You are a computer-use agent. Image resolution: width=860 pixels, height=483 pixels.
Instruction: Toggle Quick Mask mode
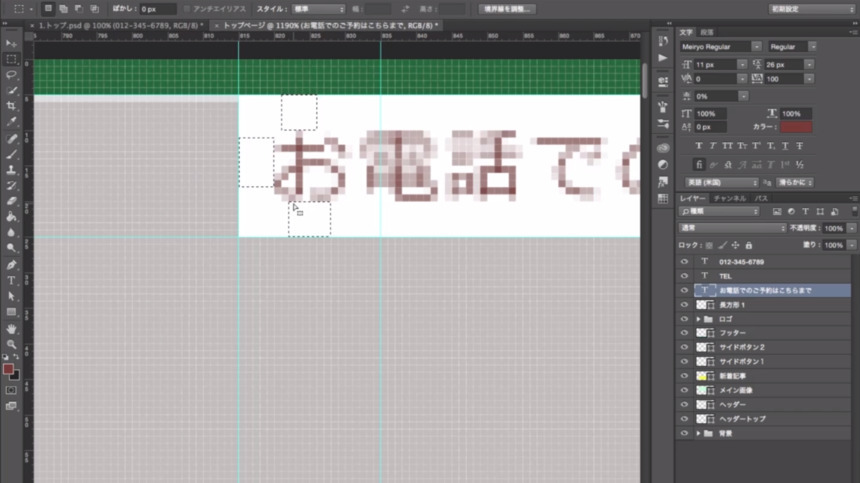coord(11,390)
